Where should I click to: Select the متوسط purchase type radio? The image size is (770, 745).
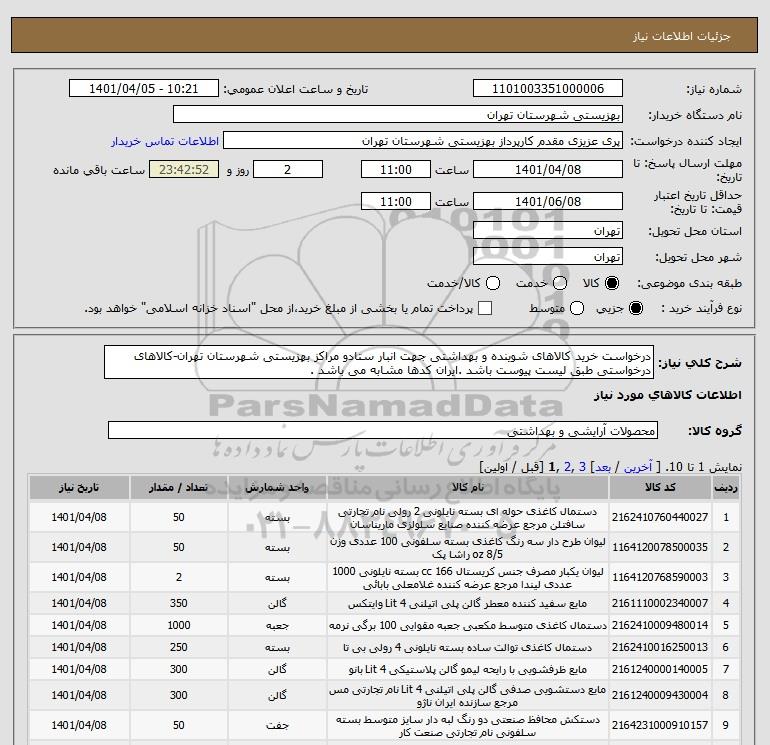[577, 308]
